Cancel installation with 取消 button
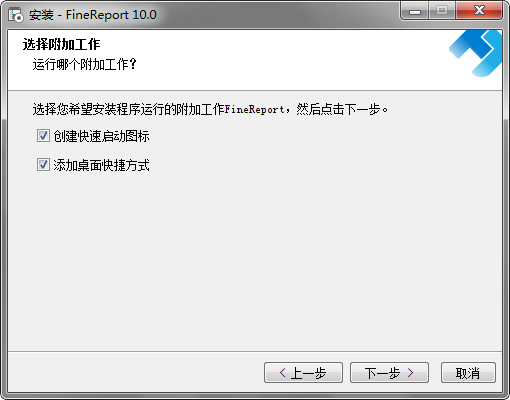This screenshot has width=510, height=400. (x=468, y=372)
